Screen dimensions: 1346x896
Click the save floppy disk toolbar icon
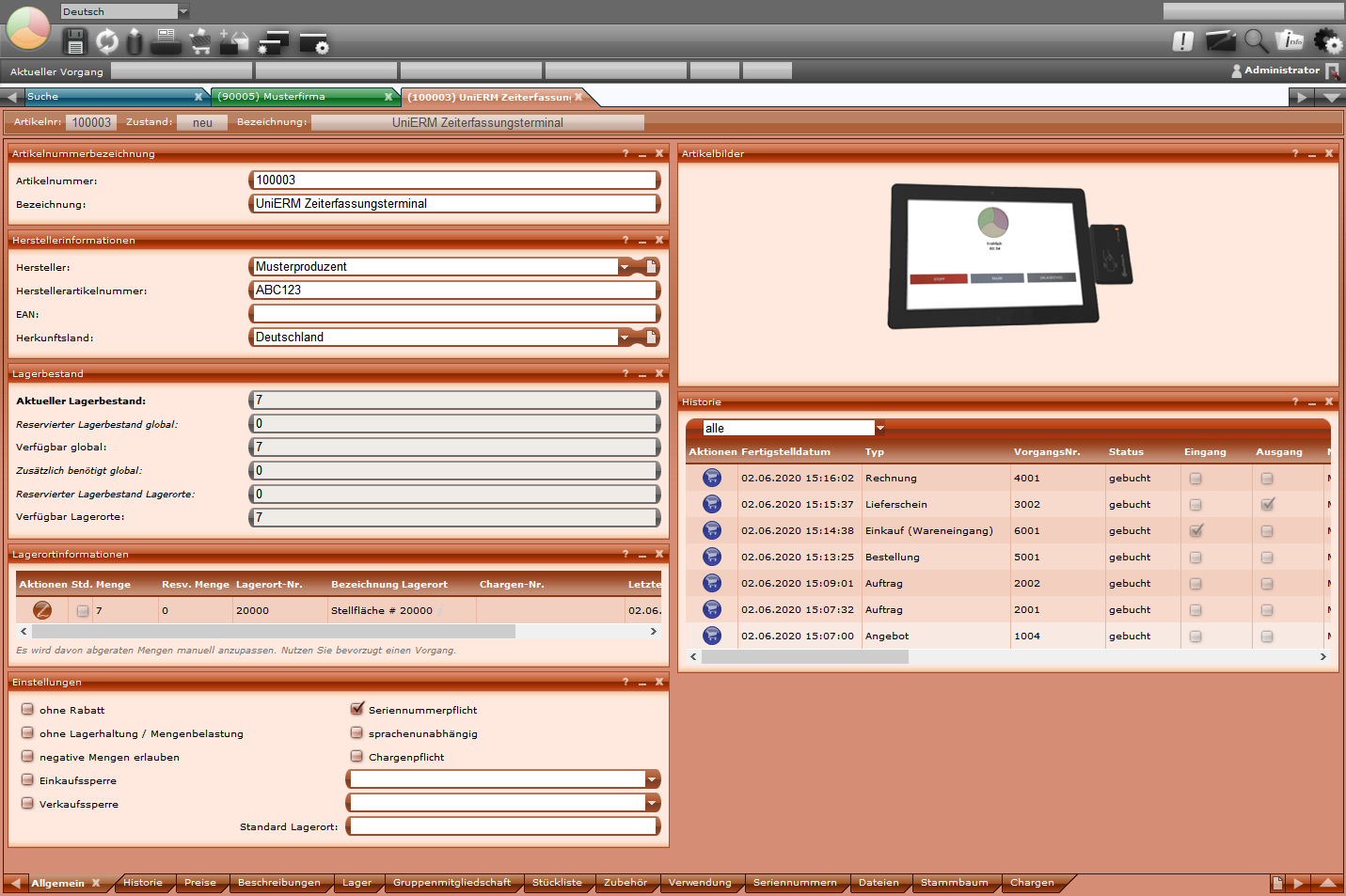tap(74, 41)
